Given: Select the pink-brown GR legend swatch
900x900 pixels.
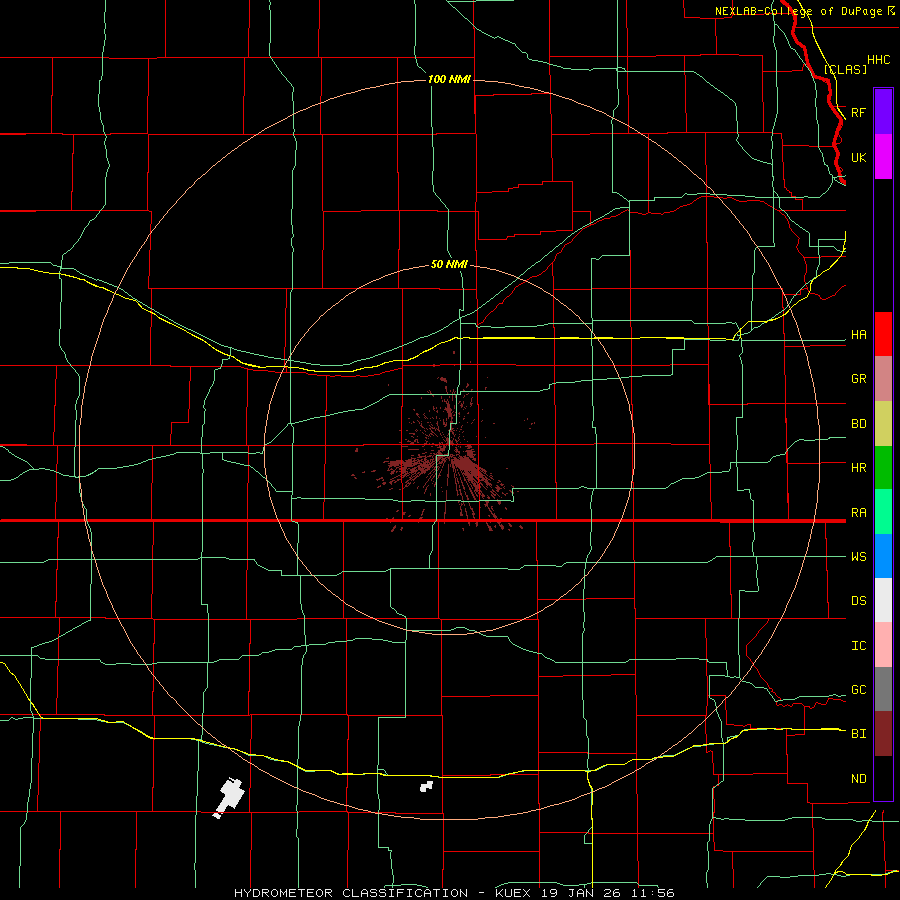Looking at the screenshot, I should tap(883, 379).
